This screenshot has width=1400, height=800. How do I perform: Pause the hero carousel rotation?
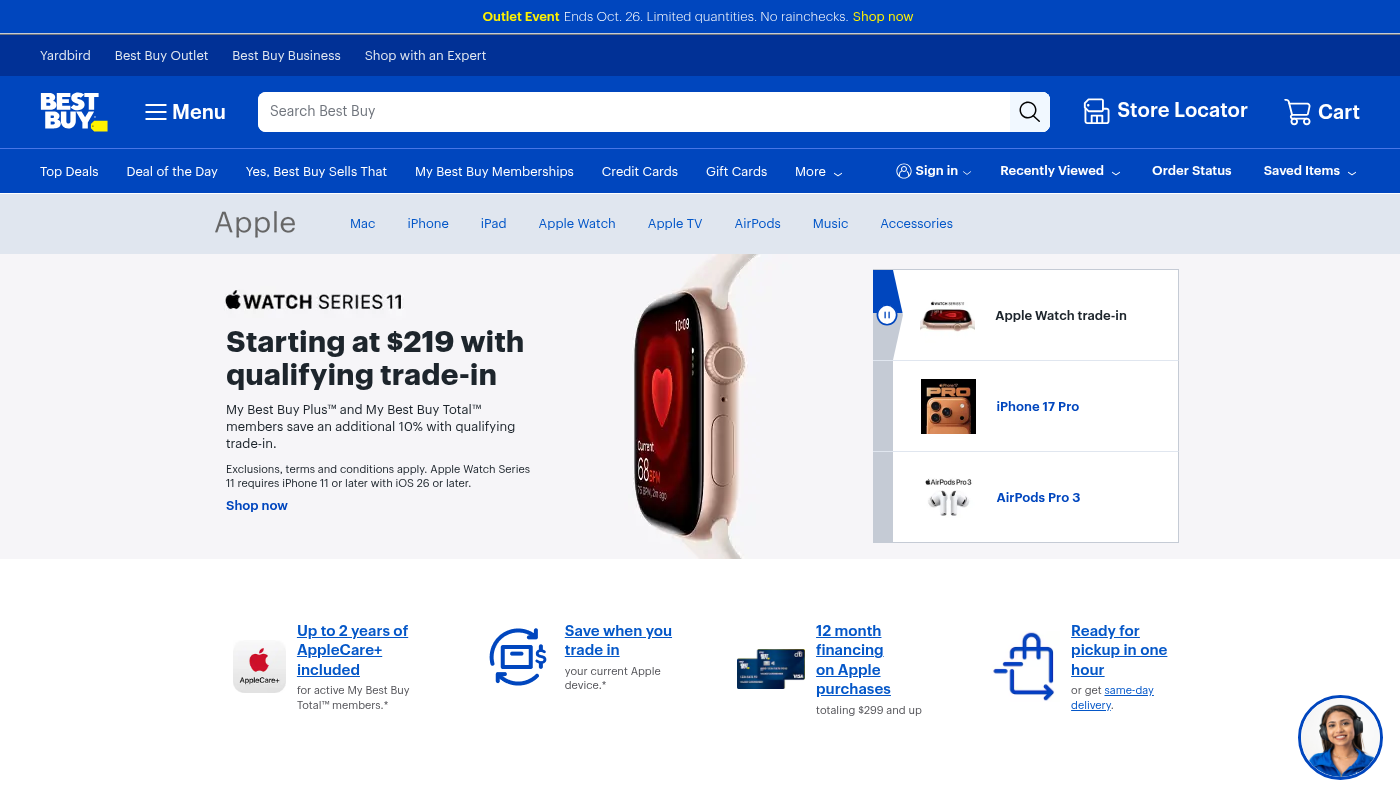point(886,315)
